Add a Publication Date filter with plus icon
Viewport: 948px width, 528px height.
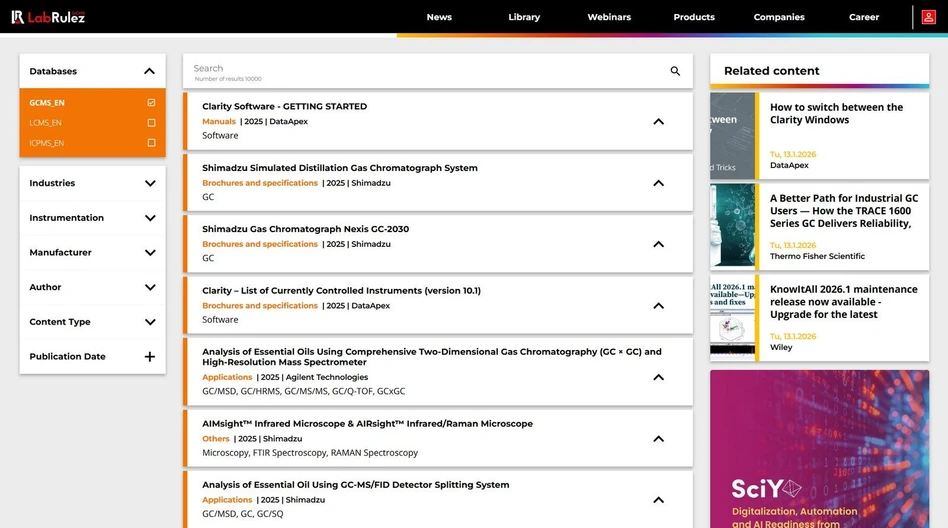[150, 356]
